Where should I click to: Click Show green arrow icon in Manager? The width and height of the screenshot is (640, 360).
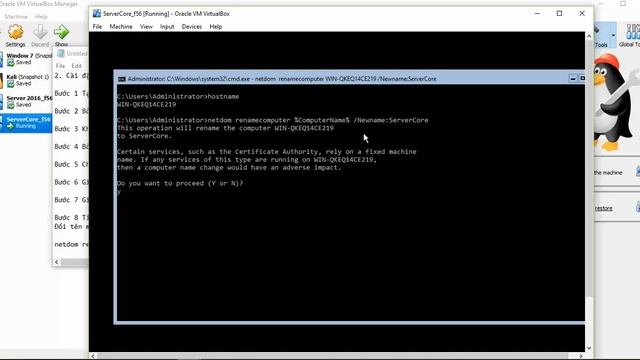pyautogui.click(x=61, y=32)
